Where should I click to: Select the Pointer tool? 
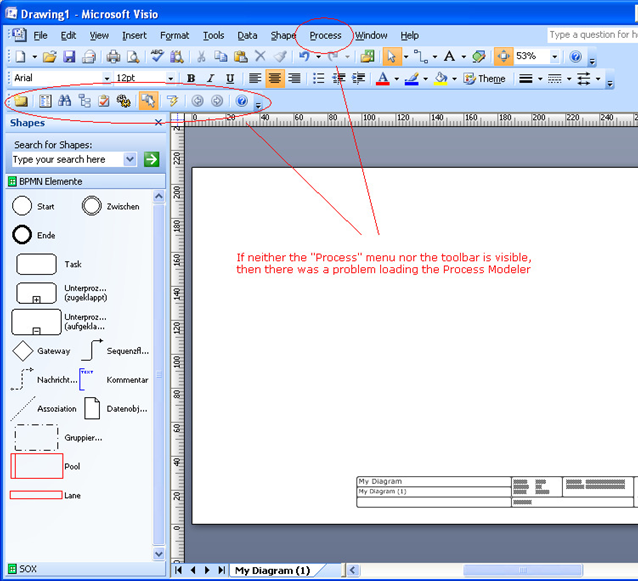pyautogui.click(x=392, y=57)
